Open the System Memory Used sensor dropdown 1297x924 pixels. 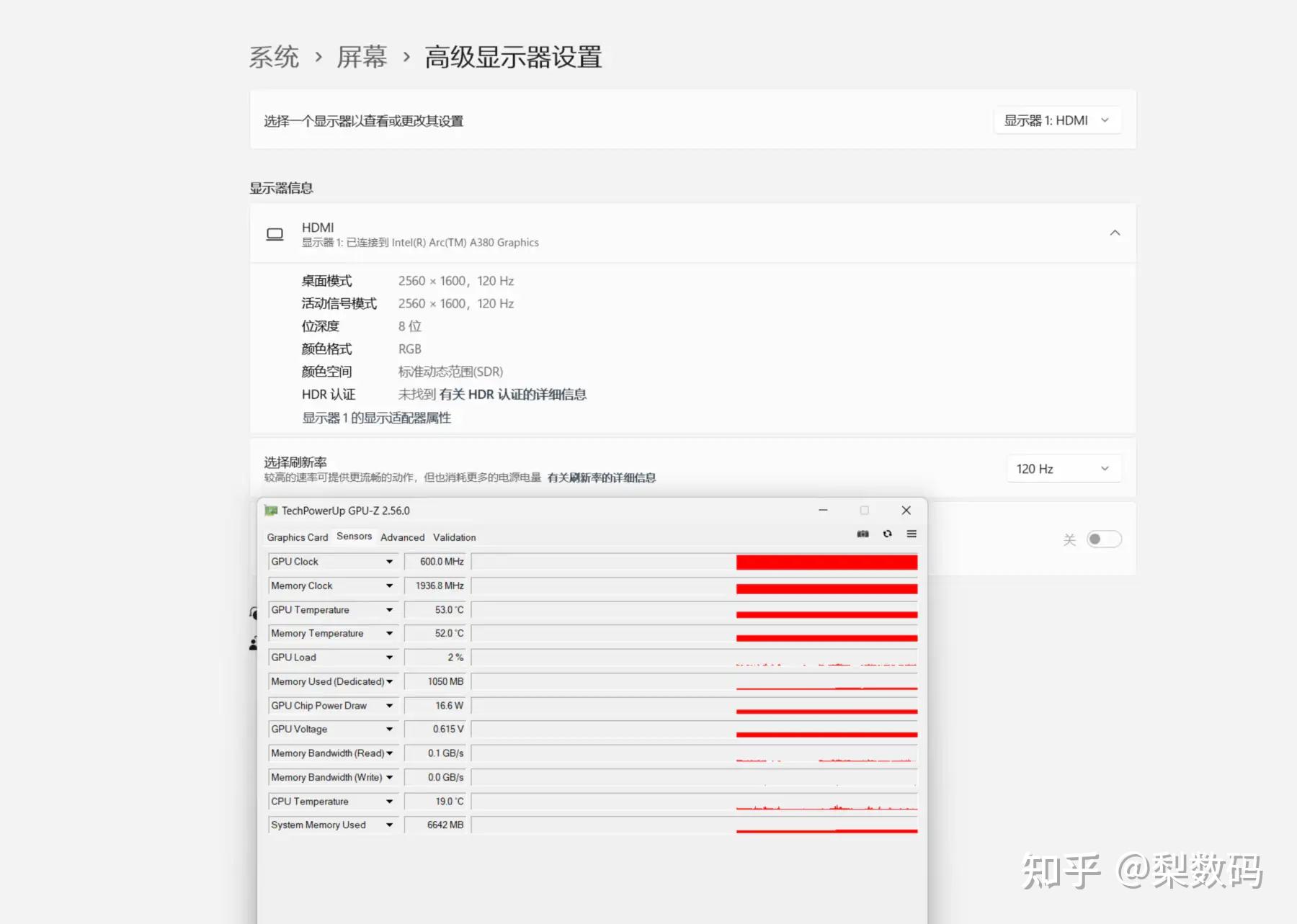[389, 825]
